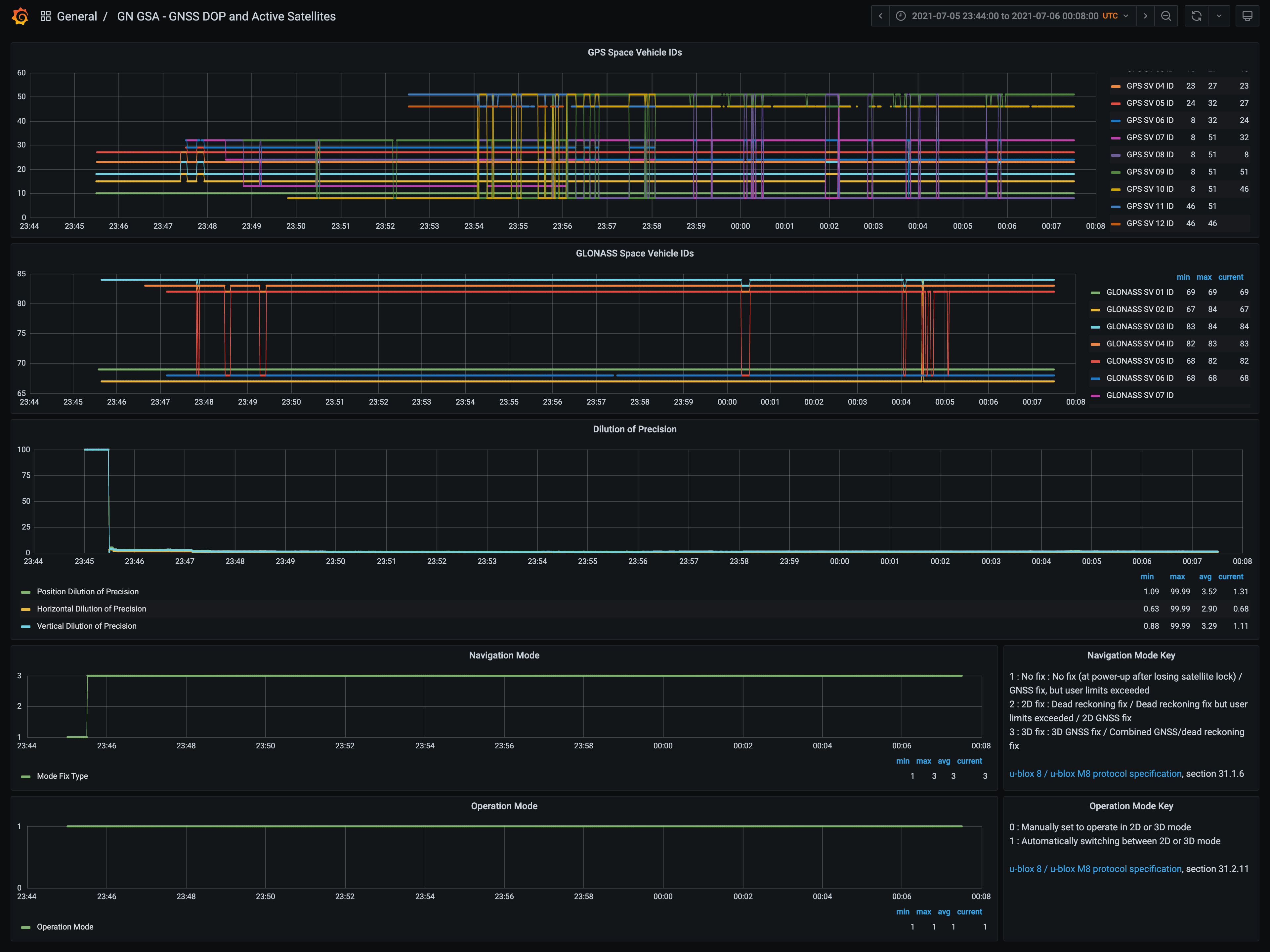1270x952 pixels.
Task: Zoom out the time range
Action: [x=1166, y=16]
